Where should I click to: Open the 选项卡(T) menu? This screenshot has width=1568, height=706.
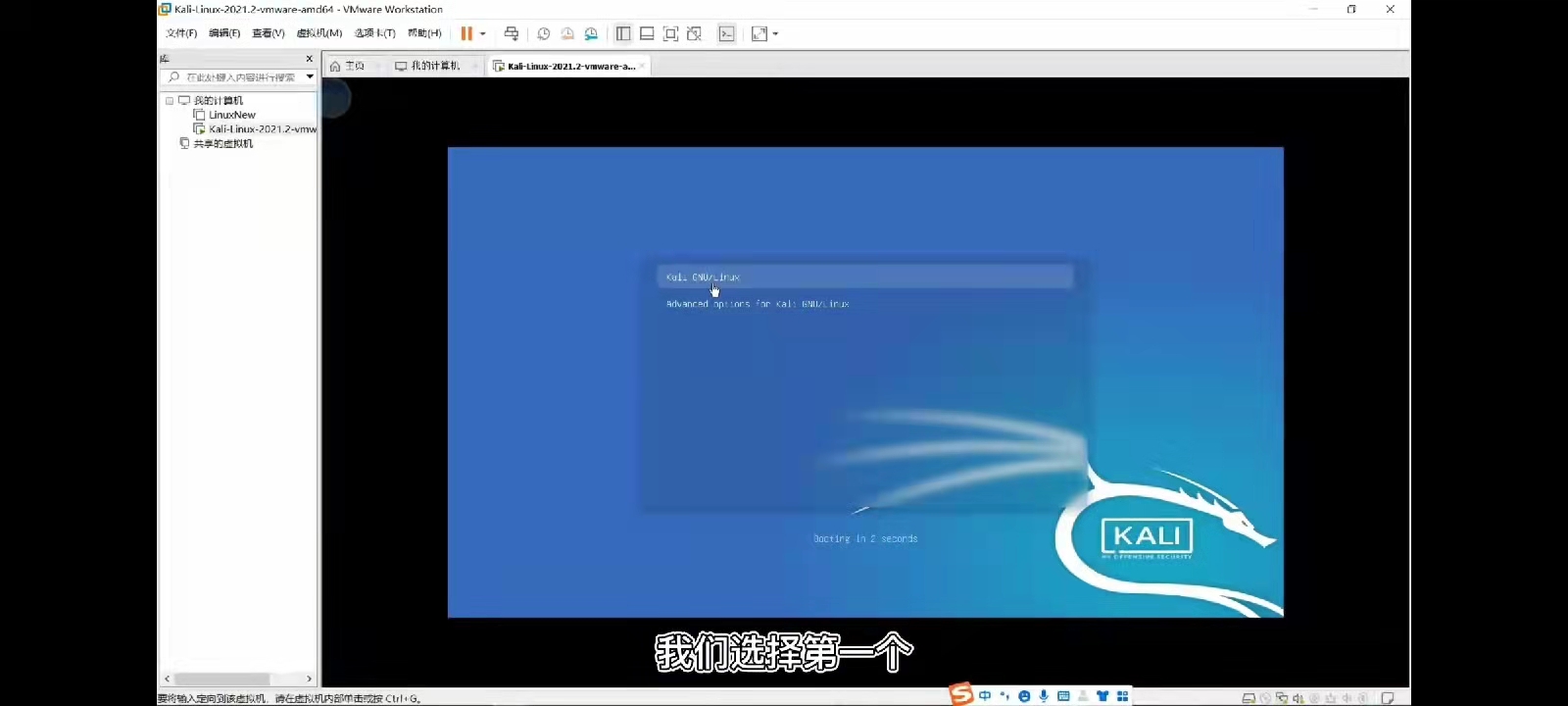pos(374,33)
